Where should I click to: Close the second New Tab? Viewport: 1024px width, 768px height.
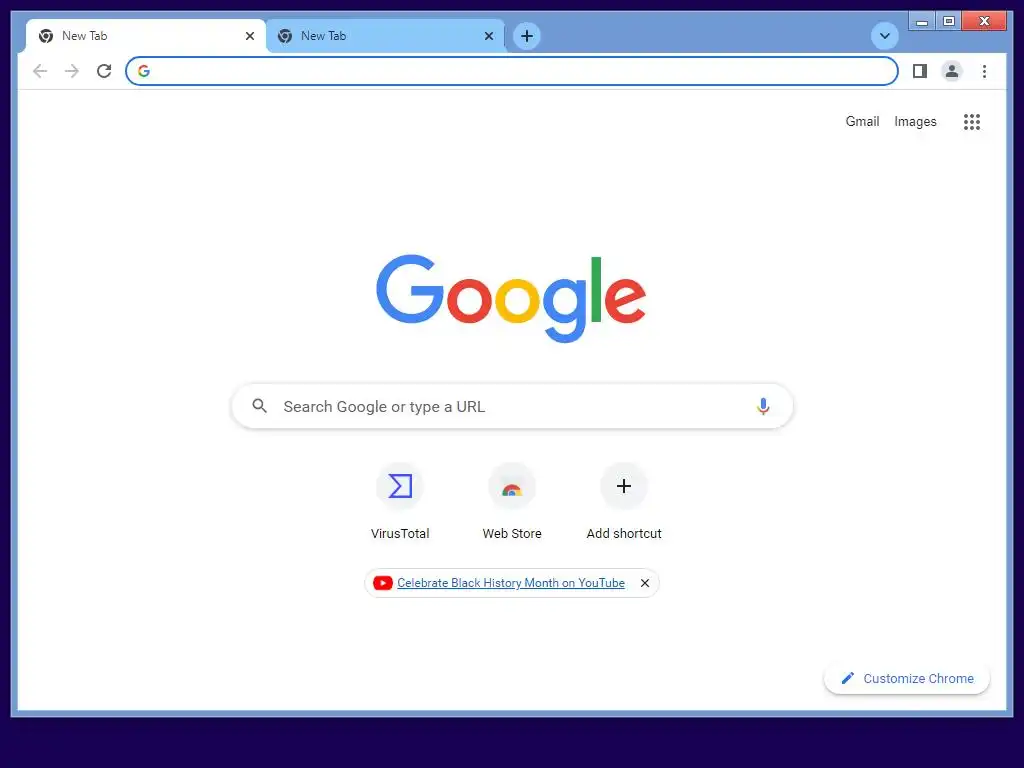click(x=488, y=36)
